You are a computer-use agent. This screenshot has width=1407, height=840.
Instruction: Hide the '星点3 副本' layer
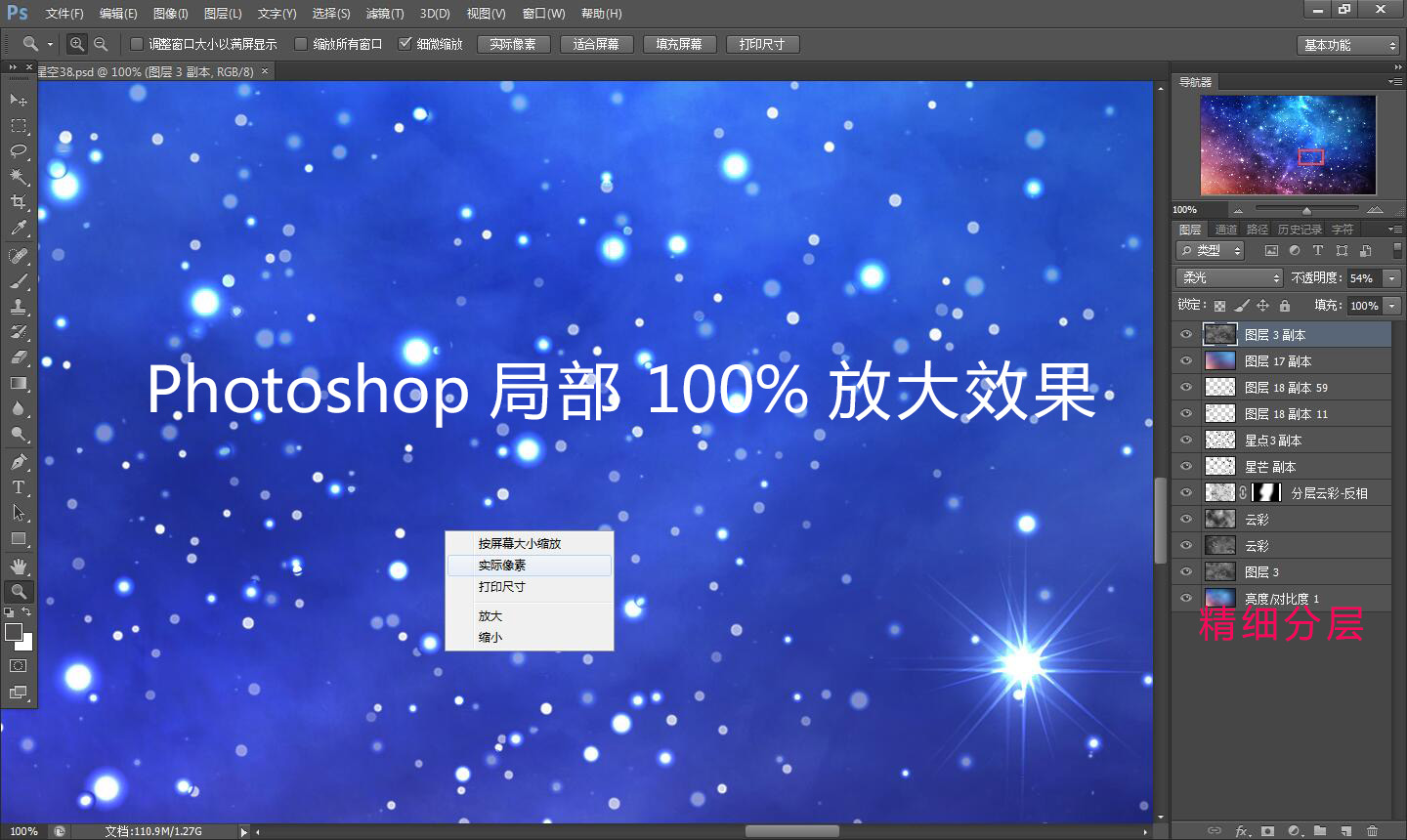[1186, 441]
